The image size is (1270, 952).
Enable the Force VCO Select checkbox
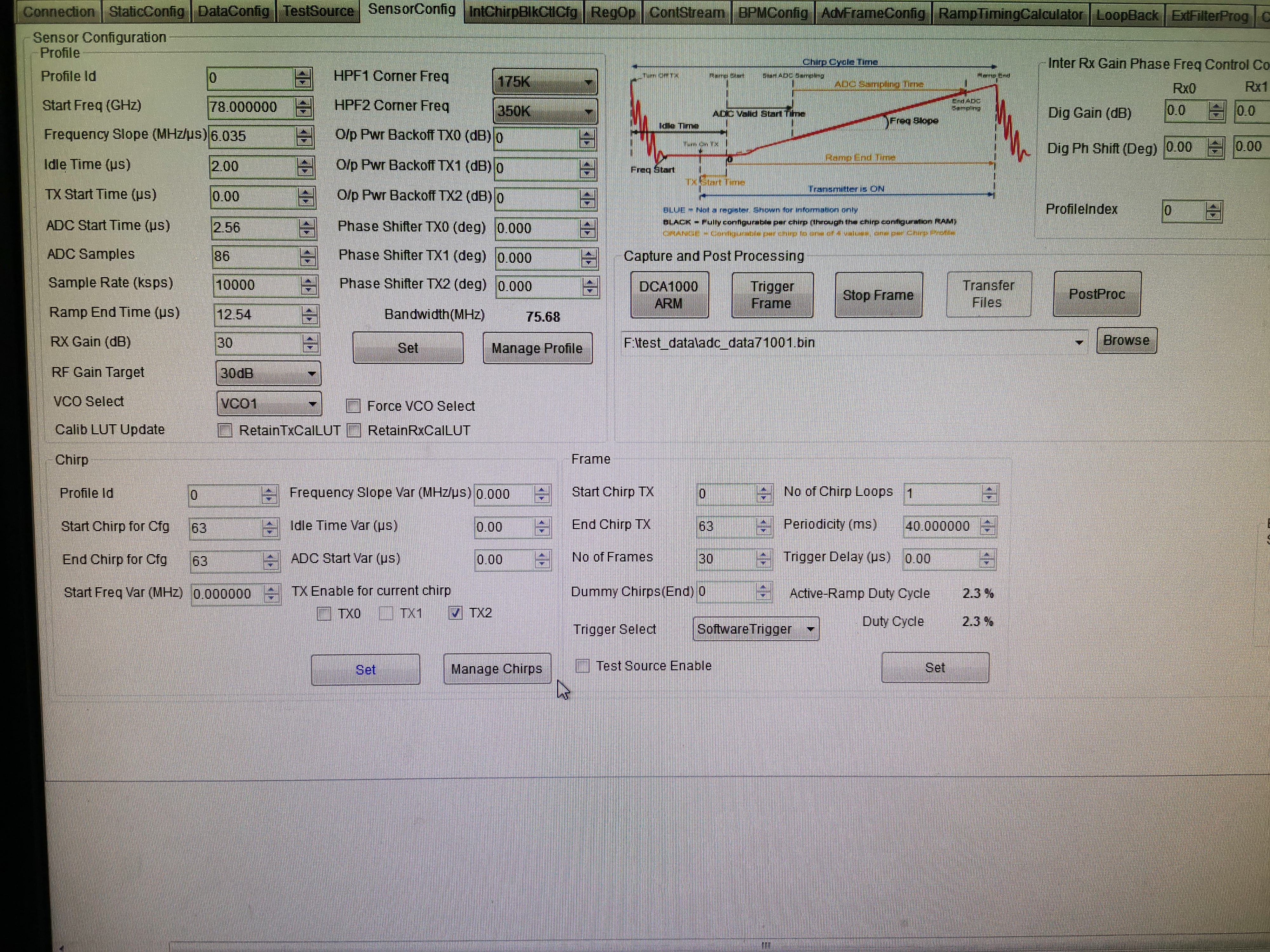click(353, 406)
